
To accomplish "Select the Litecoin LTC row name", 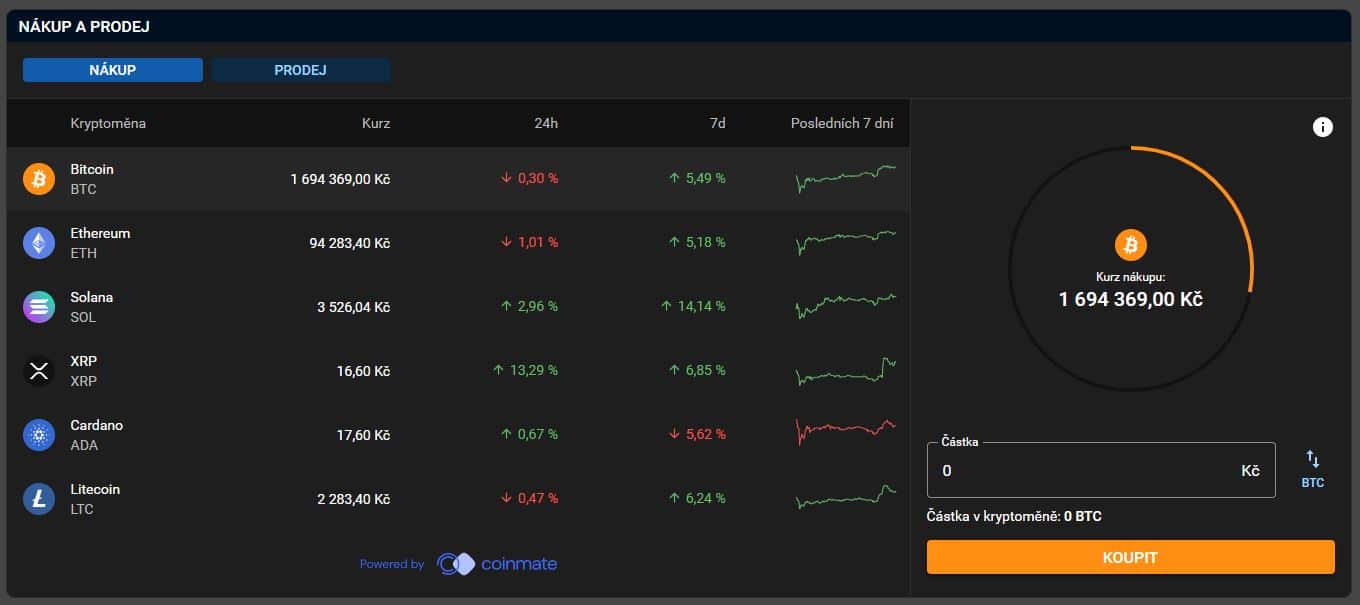I will [95, 499].
